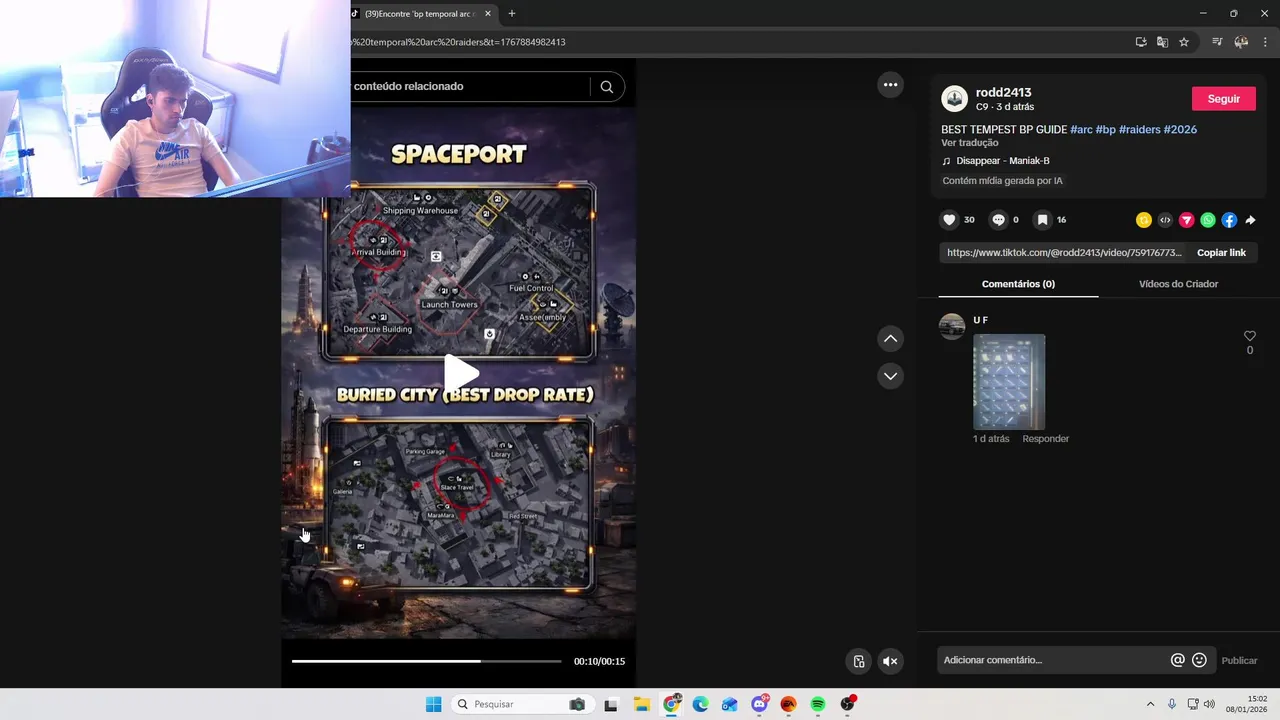This screenshot has height=720, width=1280.
Task: Go to next video with down arrow
Action: pos(890,376)
